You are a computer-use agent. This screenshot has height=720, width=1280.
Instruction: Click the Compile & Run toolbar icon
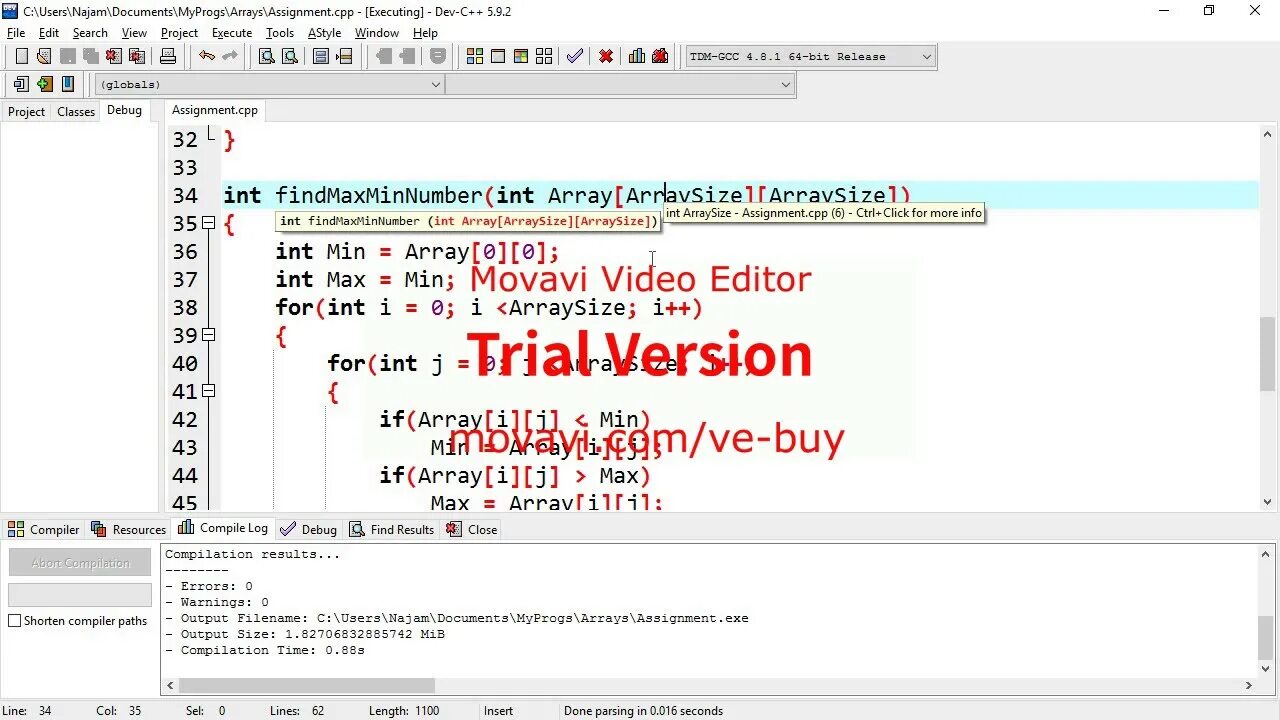(x=521, y=56)
